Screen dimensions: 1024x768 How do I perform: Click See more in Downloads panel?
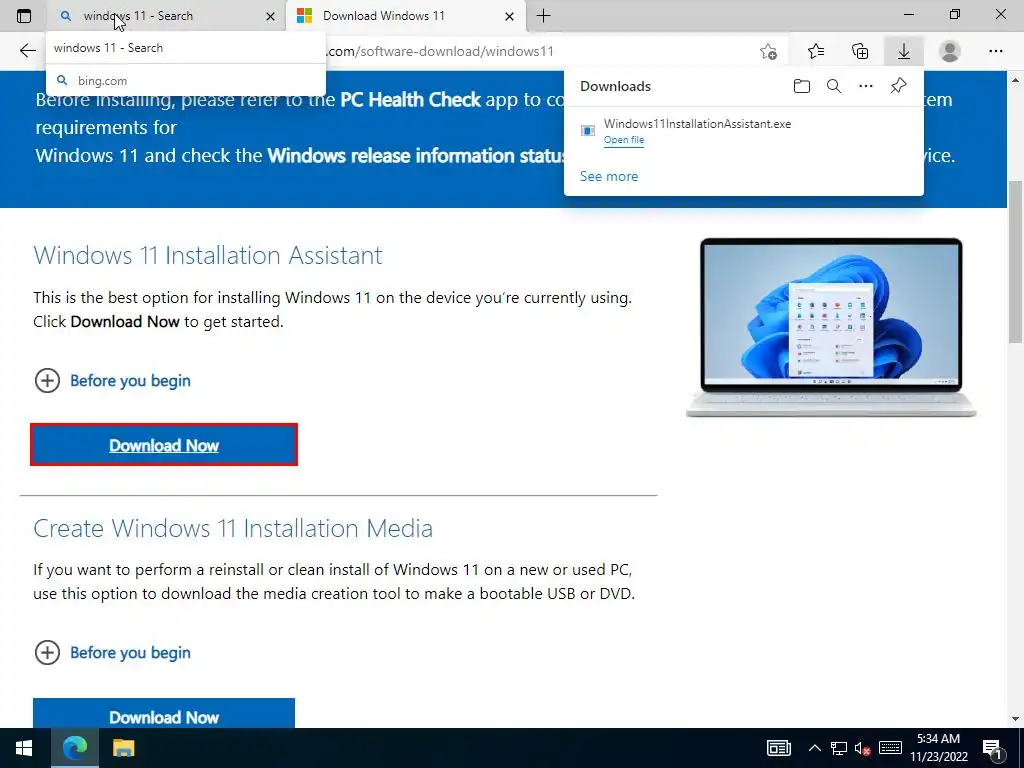pyautogui.click(x=609, y=176)
